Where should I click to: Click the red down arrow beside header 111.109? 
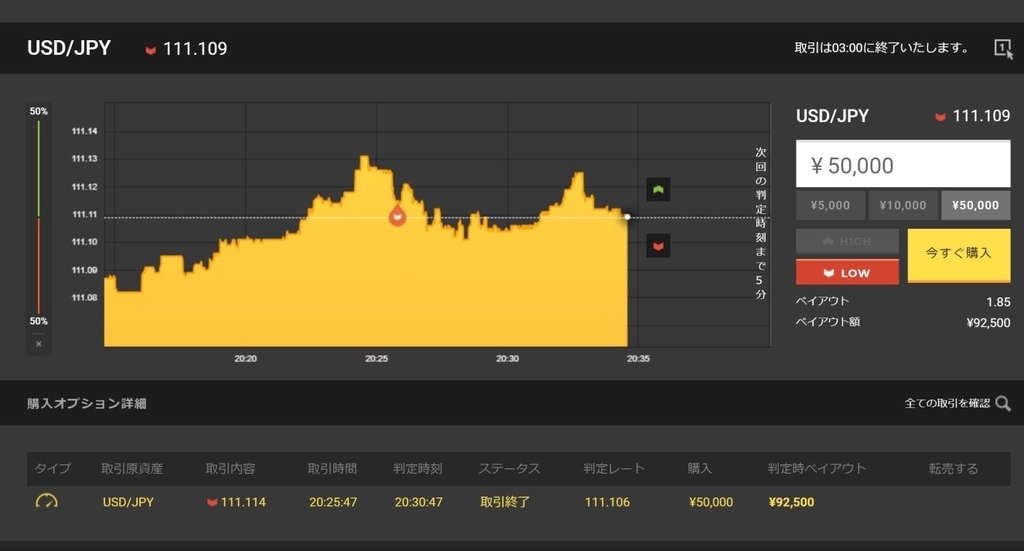click(150, 50)
